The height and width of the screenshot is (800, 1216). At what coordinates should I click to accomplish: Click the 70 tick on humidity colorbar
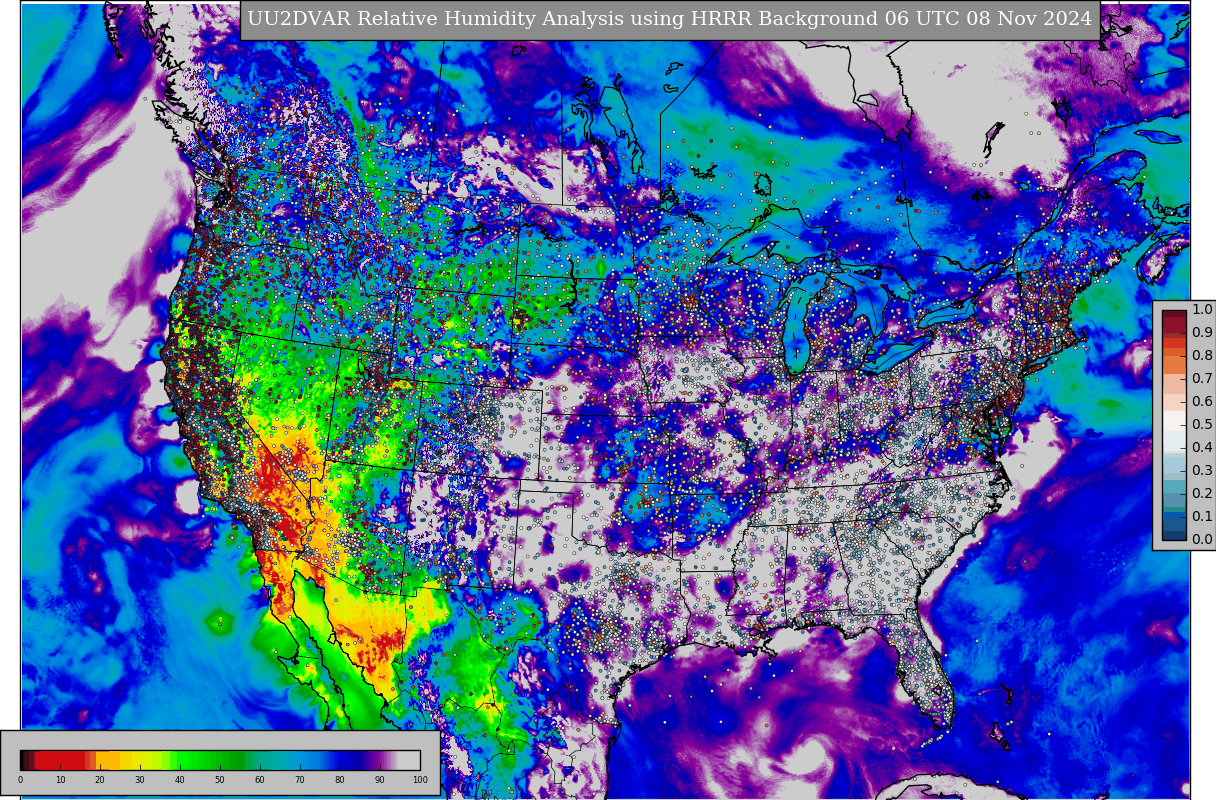(300, 780)
